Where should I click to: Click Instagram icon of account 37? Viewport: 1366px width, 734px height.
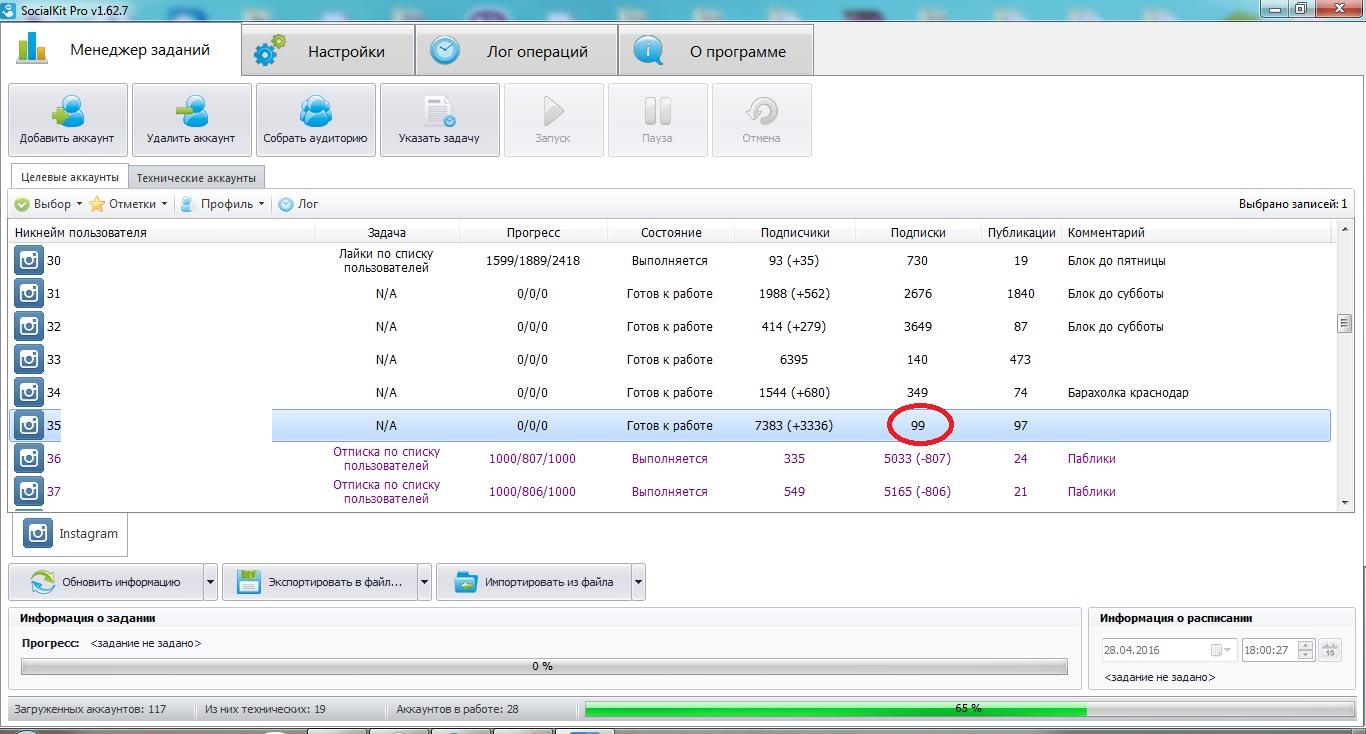pyautogui.click(x=29, y=491)
